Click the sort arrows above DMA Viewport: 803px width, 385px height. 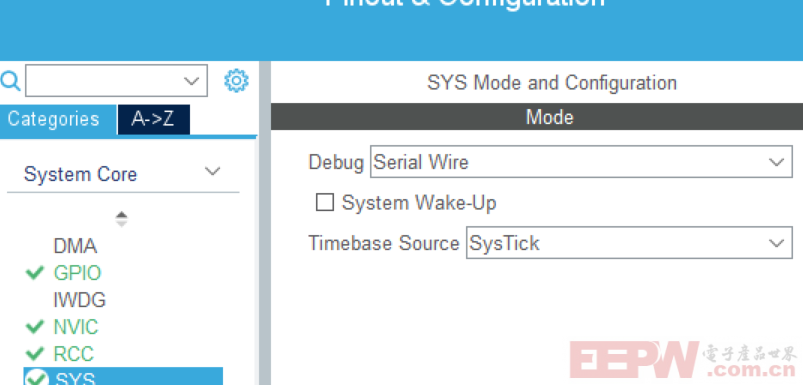[121, 219]
